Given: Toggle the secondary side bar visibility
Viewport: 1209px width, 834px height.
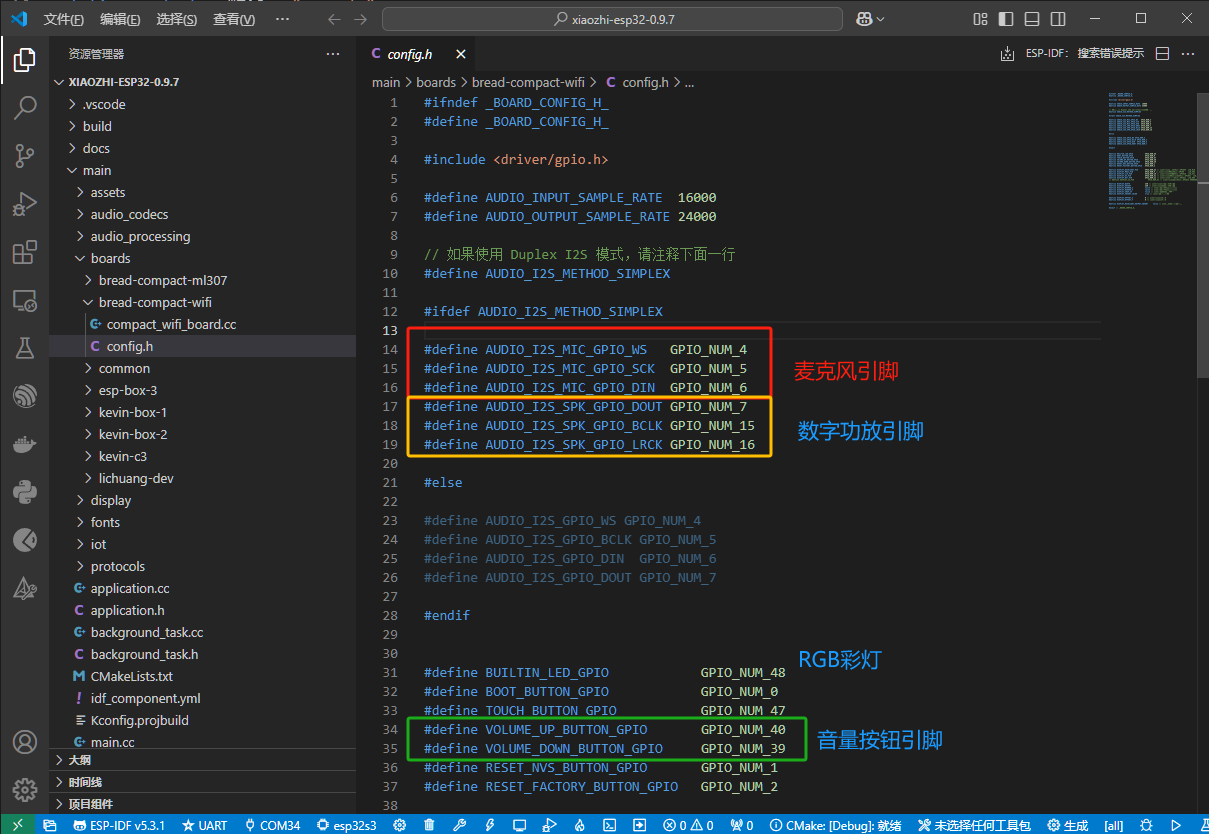Looking at the screenshot, I should (x=1057, y=19).
